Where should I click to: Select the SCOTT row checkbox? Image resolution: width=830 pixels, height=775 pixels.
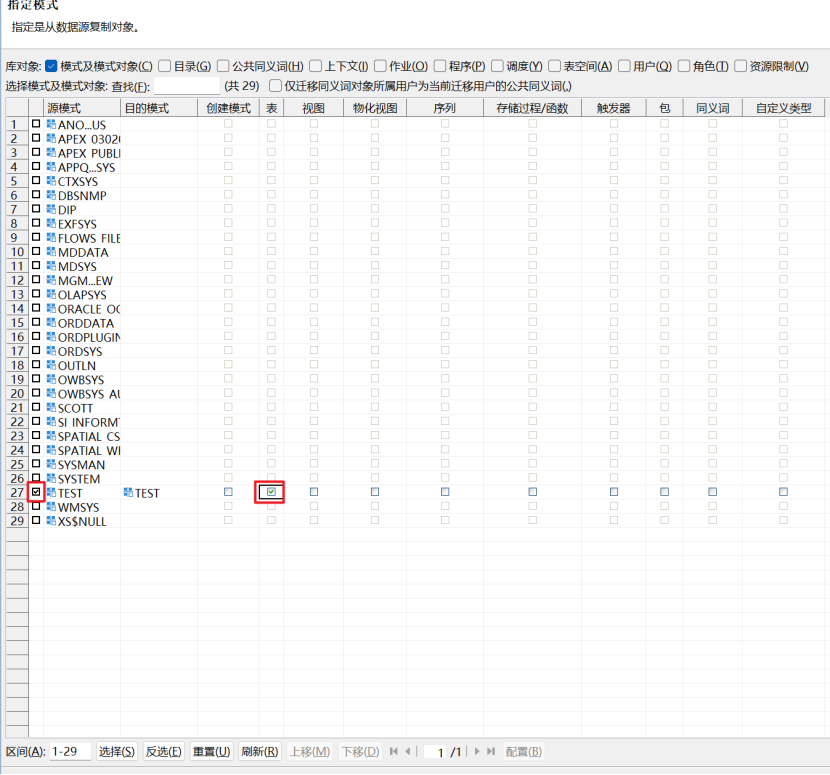pos(36,407)
